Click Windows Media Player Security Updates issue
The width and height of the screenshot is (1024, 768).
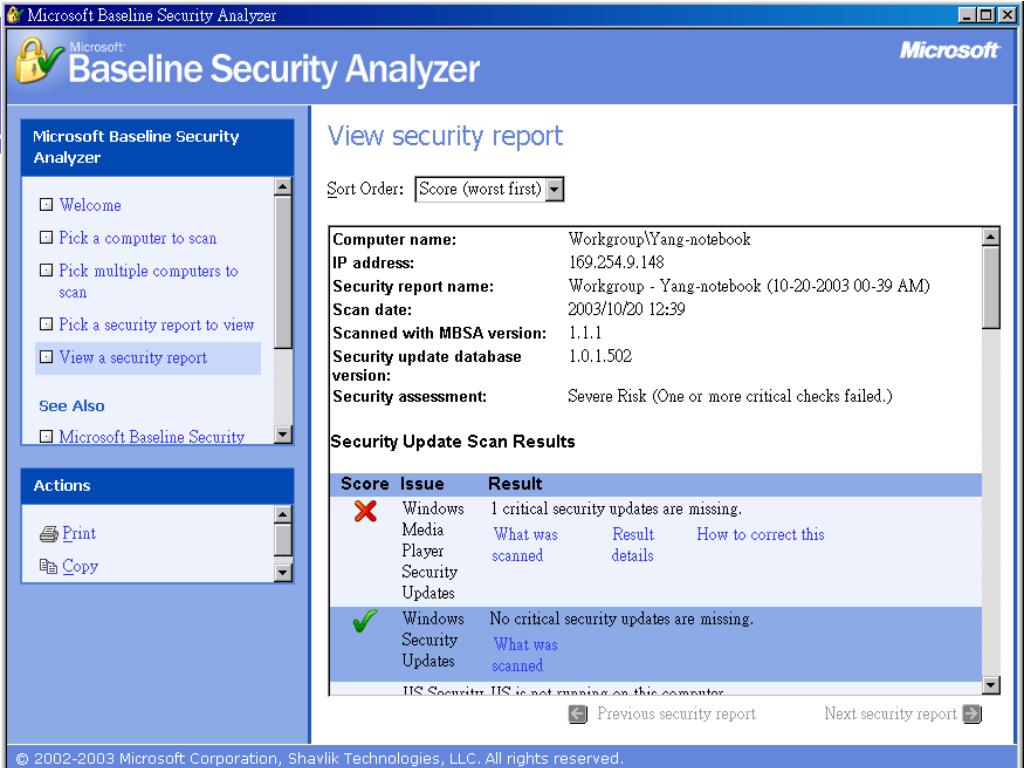(x=433, y=551)
